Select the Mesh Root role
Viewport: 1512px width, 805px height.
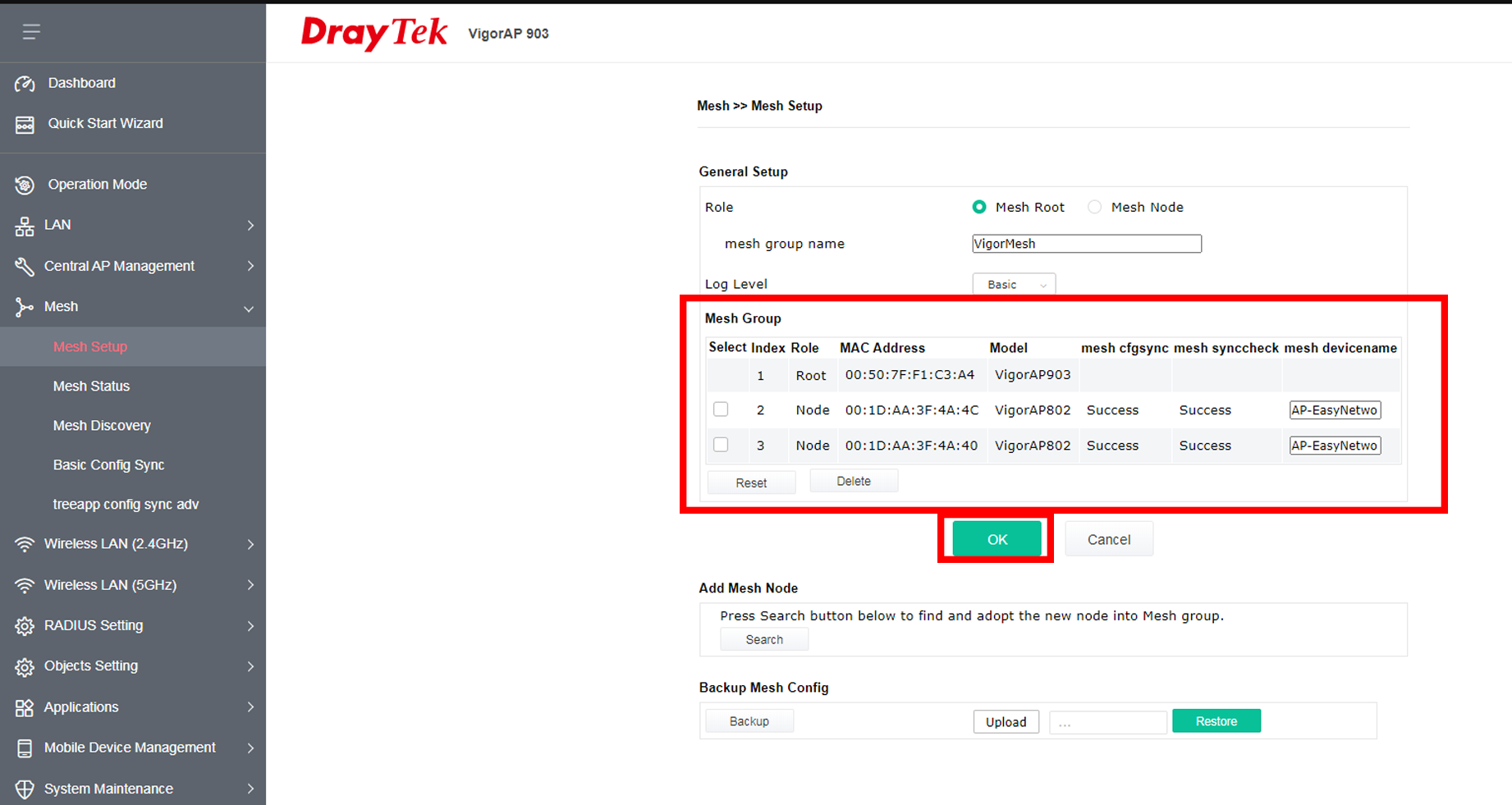click(x=979, y=207)
